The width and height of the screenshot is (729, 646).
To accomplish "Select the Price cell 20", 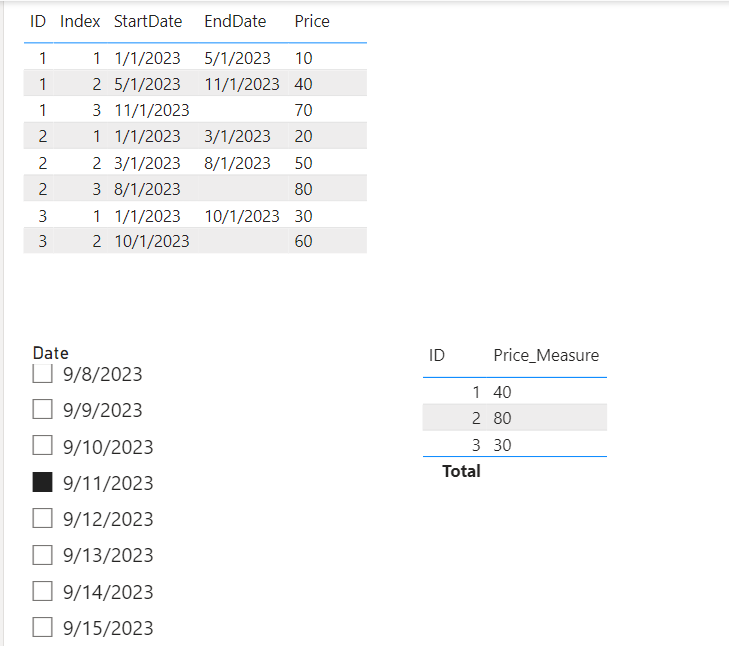I will pos(303,136).
